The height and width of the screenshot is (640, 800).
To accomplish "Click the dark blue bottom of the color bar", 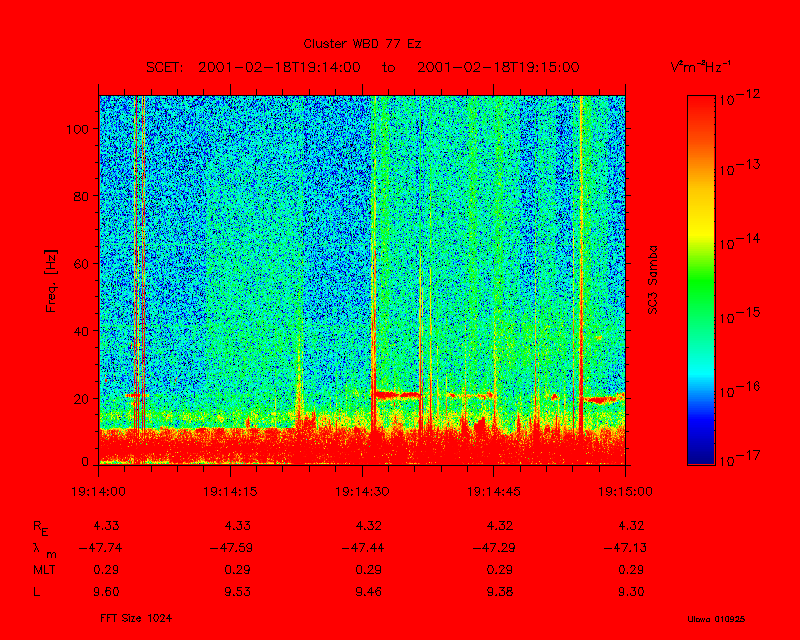I will pyautogui.click(x=701, y=456).
